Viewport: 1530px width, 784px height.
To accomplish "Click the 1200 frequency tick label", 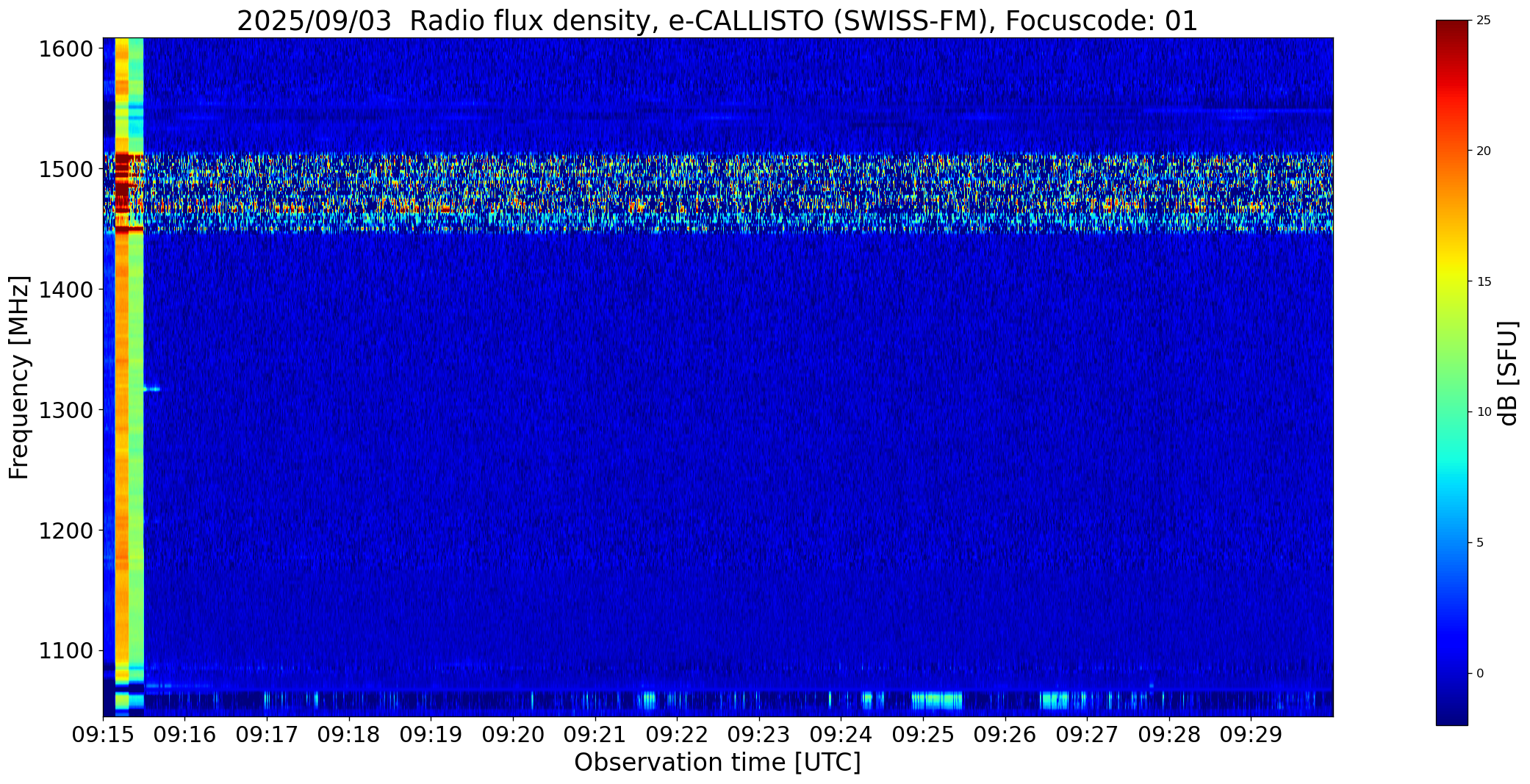I will [x=66, y=531].
